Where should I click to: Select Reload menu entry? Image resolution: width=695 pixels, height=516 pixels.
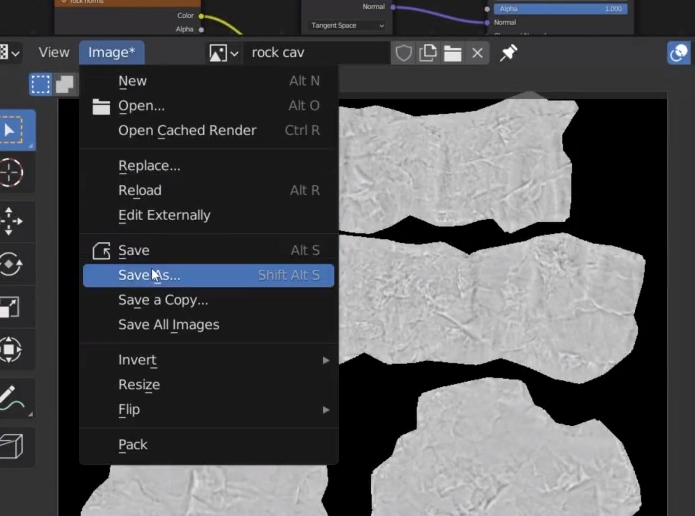click(x=208, y=190)
